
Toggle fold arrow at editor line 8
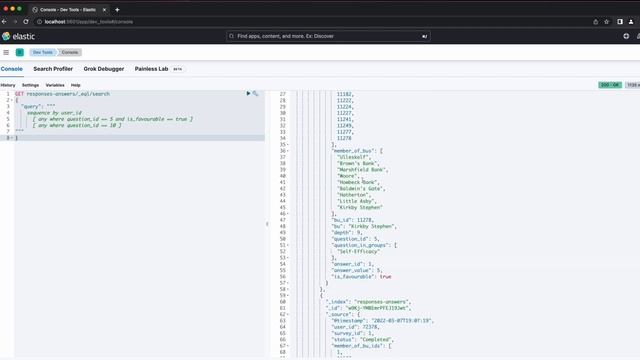pos(12,138)
